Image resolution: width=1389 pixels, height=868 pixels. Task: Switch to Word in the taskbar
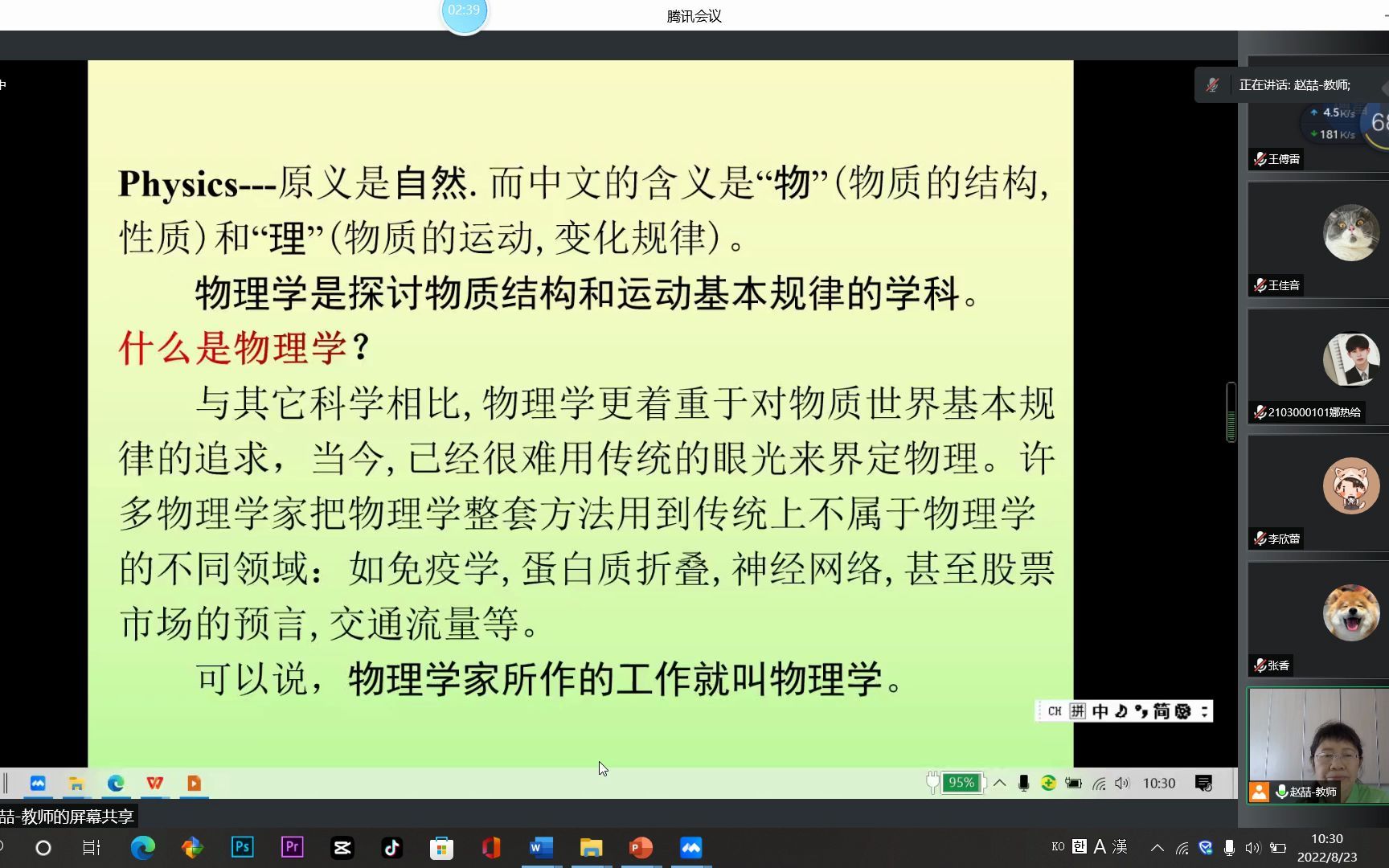coord(541,847)
